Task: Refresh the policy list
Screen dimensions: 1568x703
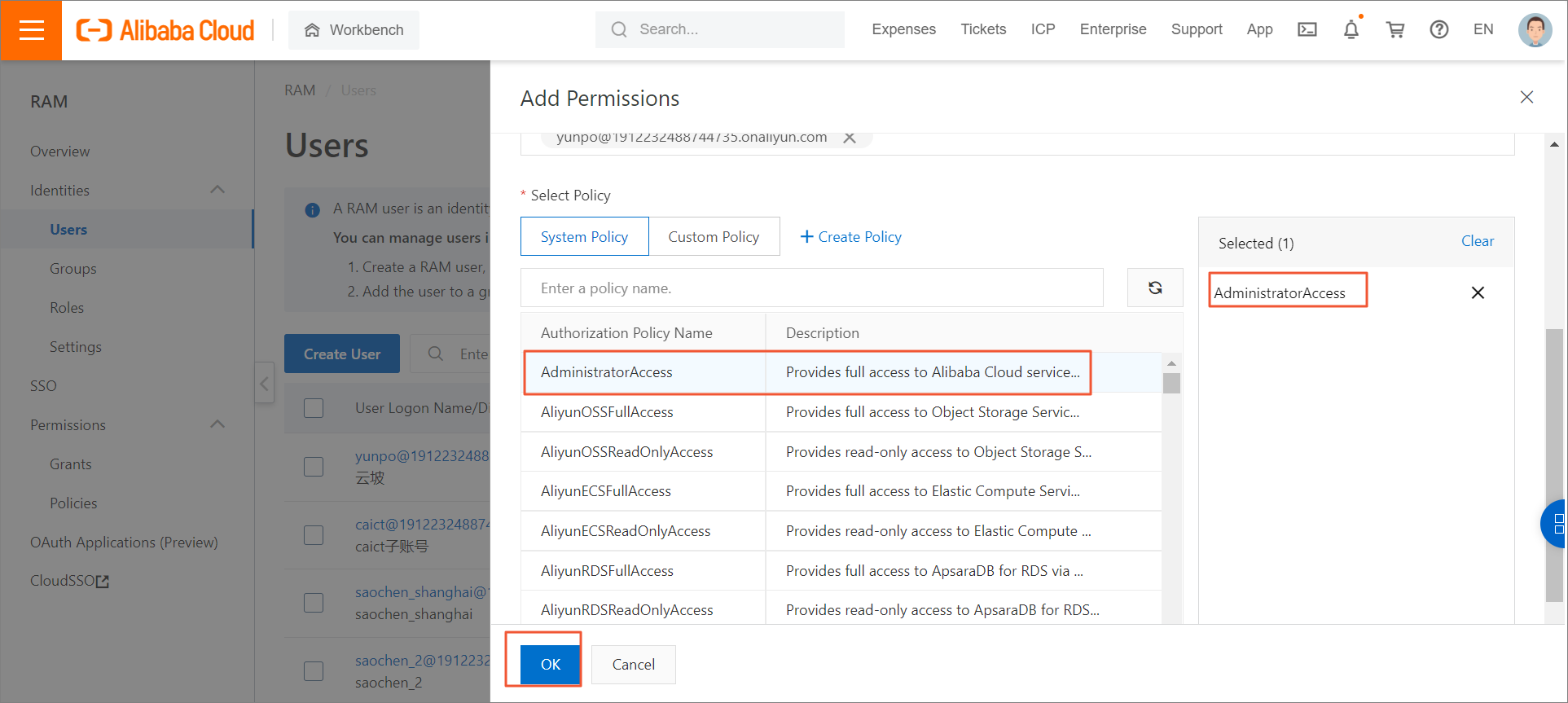Action: pos(1155,288)
